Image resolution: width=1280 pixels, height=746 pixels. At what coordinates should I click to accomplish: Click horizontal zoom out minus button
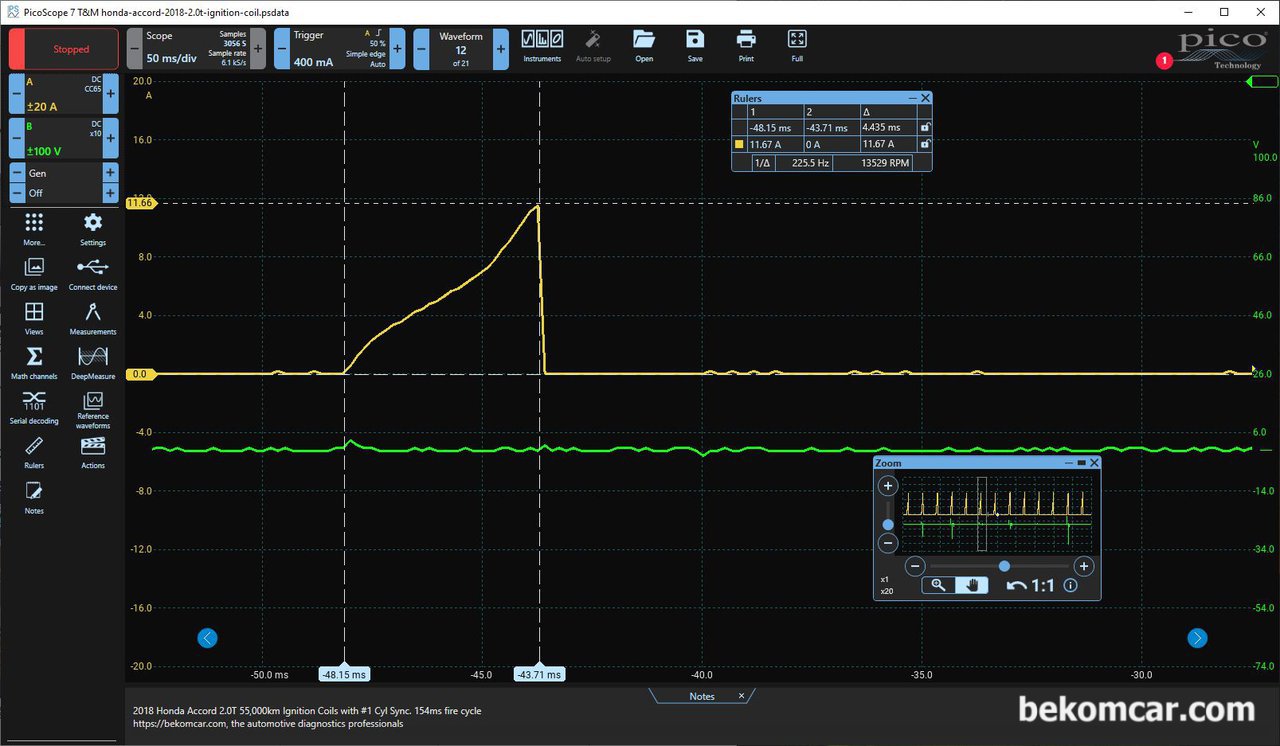pyautogui.click(x=914, y=566)
